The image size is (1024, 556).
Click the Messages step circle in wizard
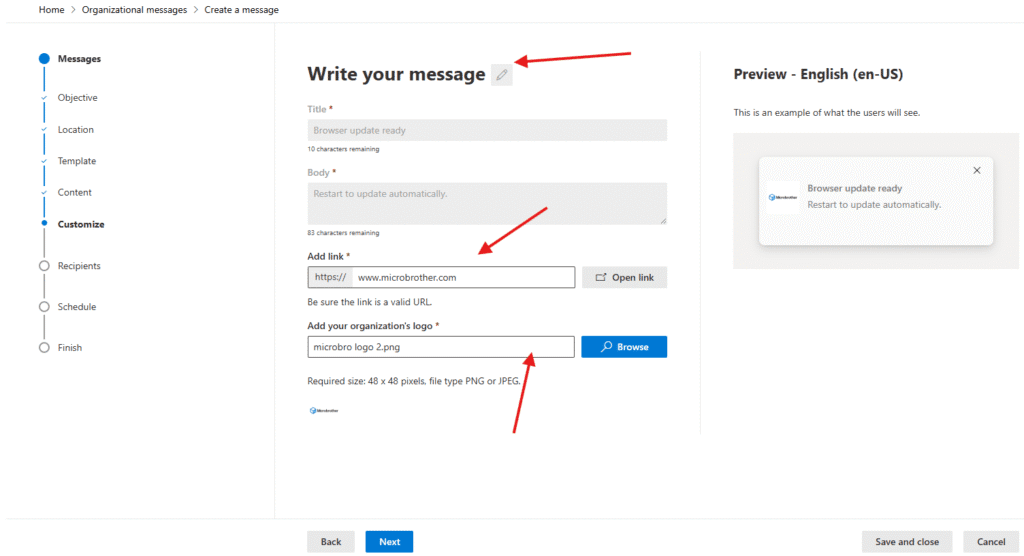click(44, 59)
